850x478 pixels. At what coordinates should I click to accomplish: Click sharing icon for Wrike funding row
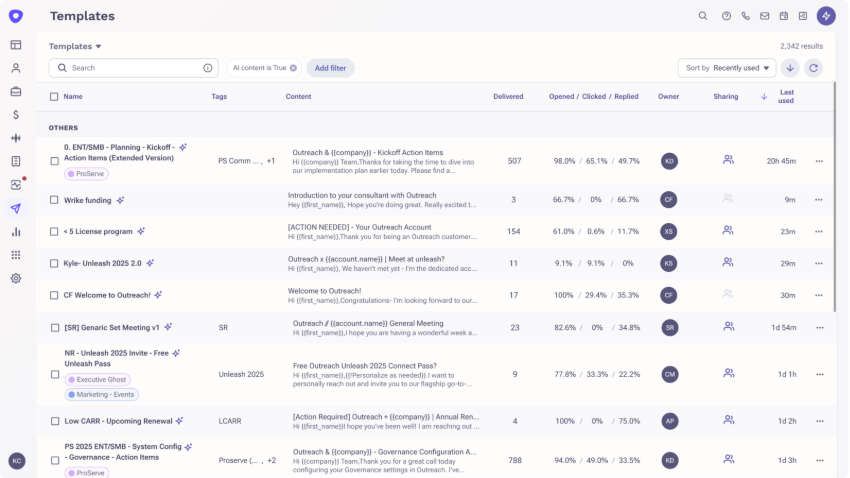click(727, 199)
